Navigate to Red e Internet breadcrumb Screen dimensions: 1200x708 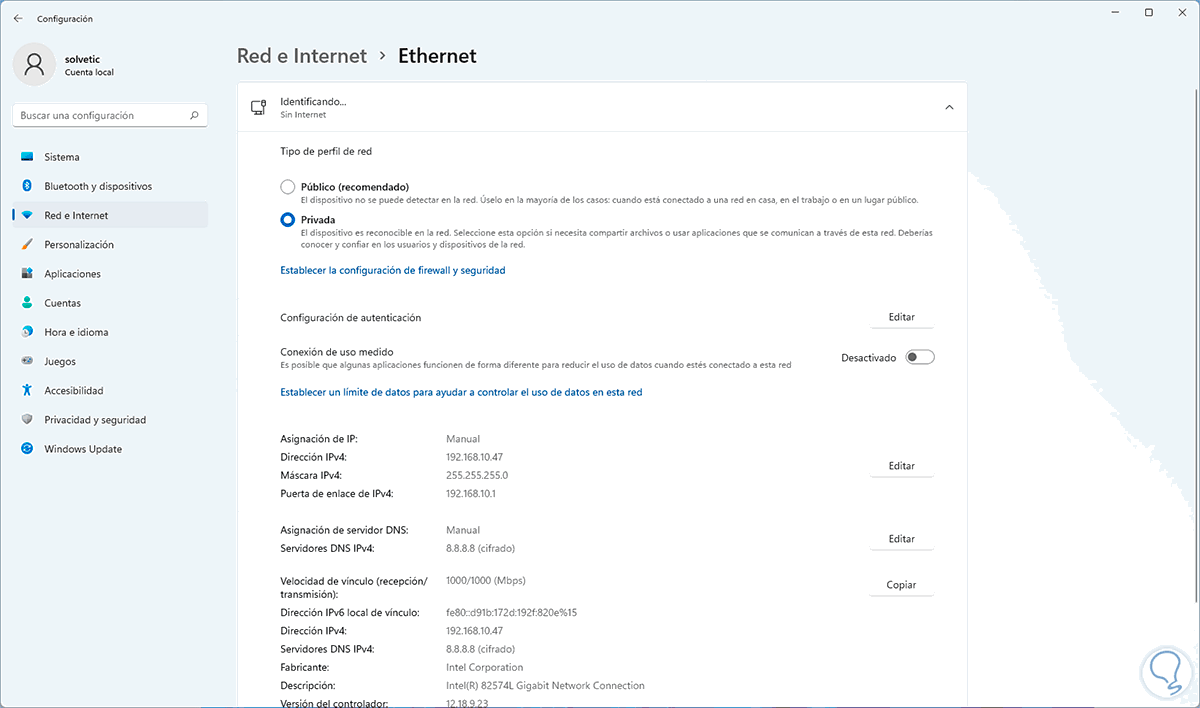click(x=302, y=56)
